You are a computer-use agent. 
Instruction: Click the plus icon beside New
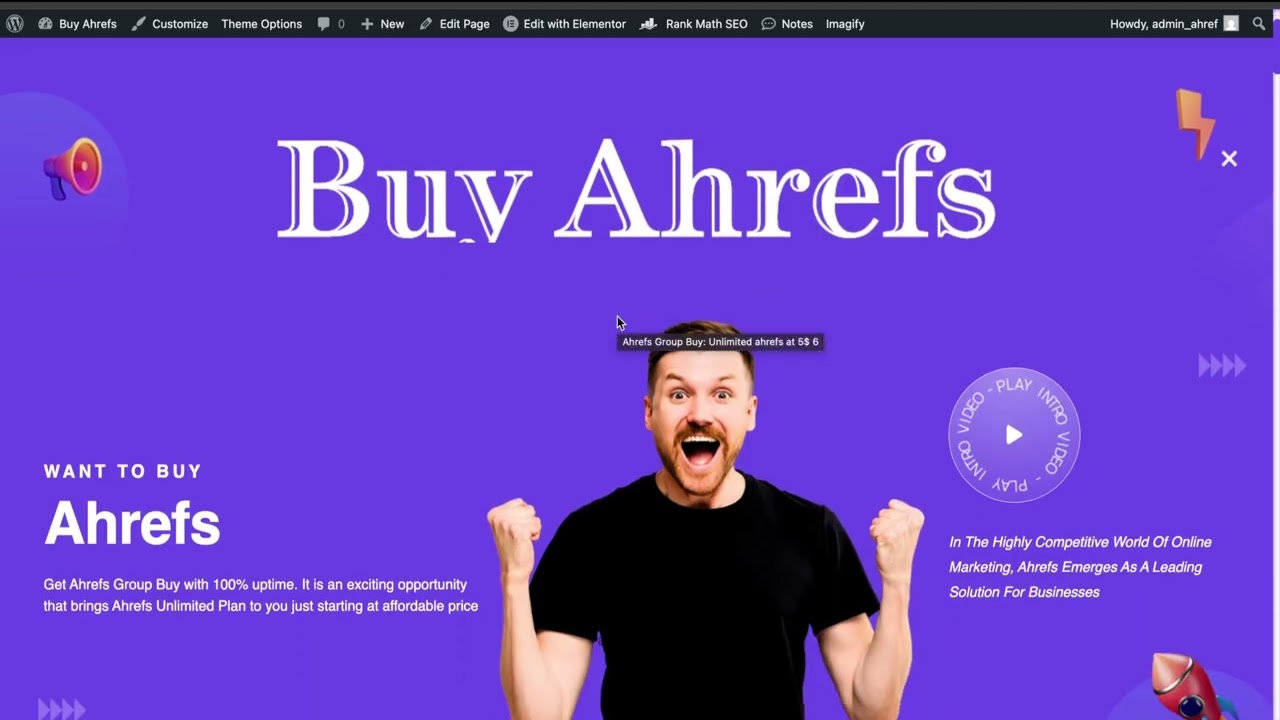(x=367, y=23)
